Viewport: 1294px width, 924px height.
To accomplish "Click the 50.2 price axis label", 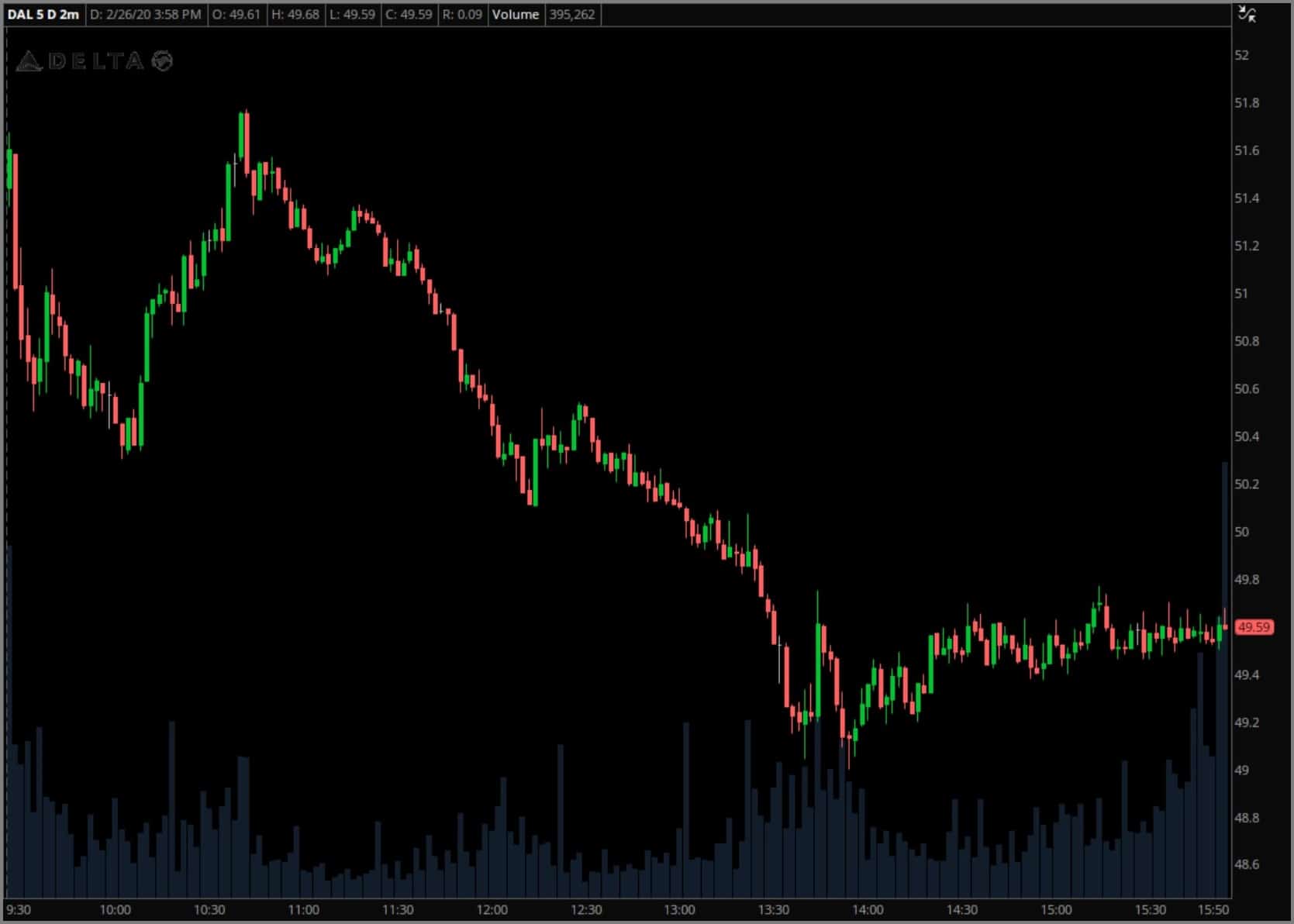I will (1247, 484).
